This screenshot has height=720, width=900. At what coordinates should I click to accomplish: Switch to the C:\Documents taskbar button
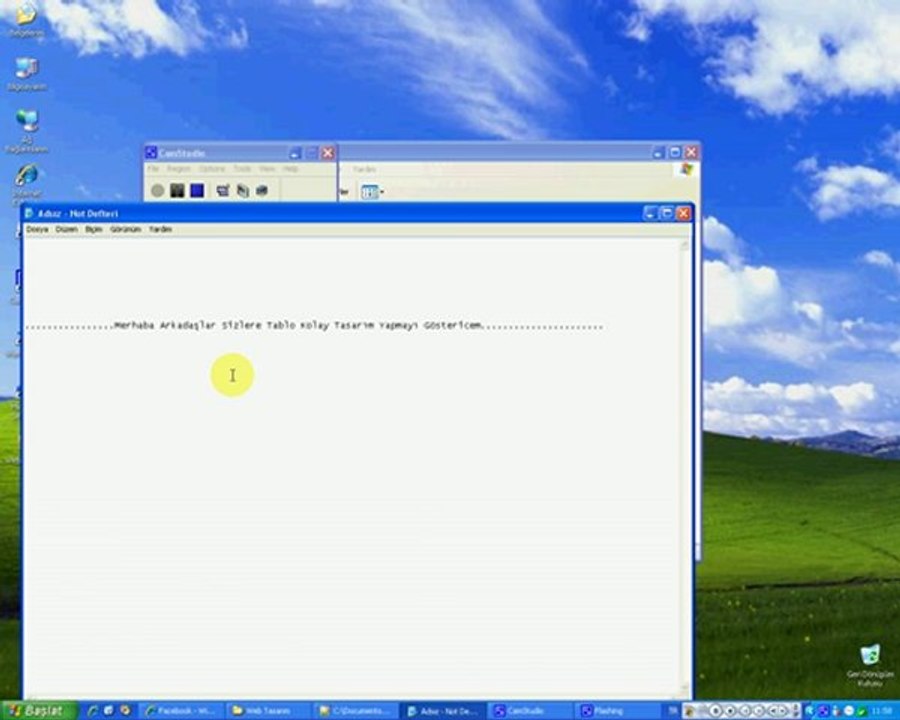click(x=356, y=711)
